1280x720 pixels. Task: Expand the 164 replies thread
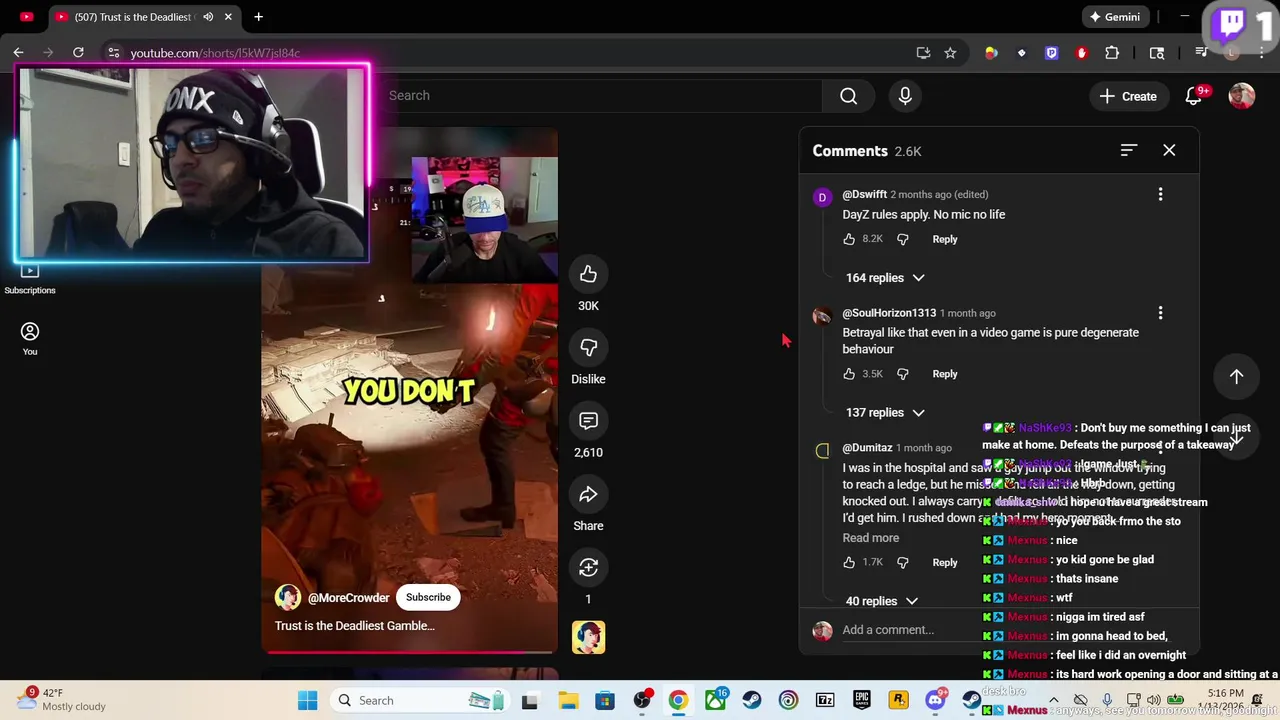(x=885, y=278)
